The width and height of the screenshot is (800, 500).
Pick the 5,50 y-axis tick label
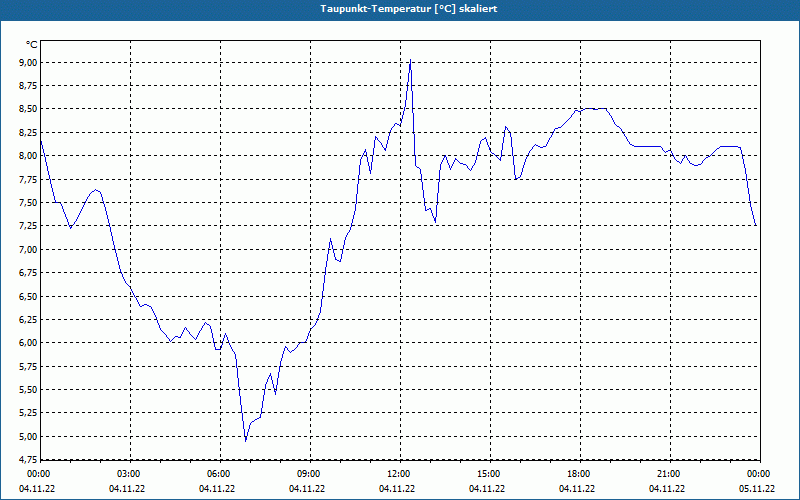27,390
